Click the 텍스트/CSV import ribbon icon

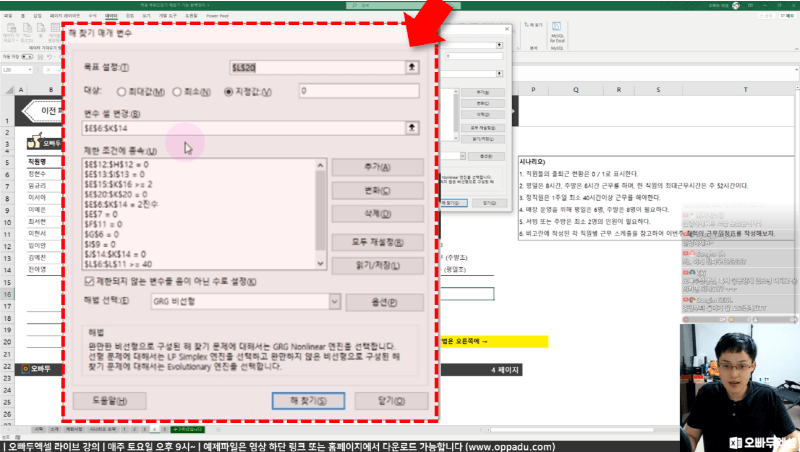[x=28, y=33]
